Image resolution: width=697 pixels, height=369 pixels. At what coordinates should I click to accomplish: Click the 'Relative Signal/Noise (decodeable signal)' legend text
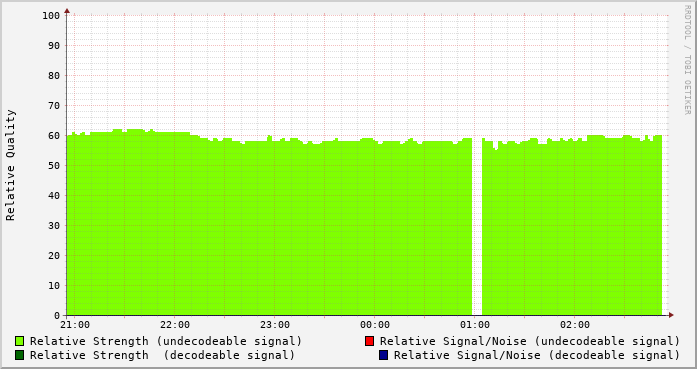537,355
